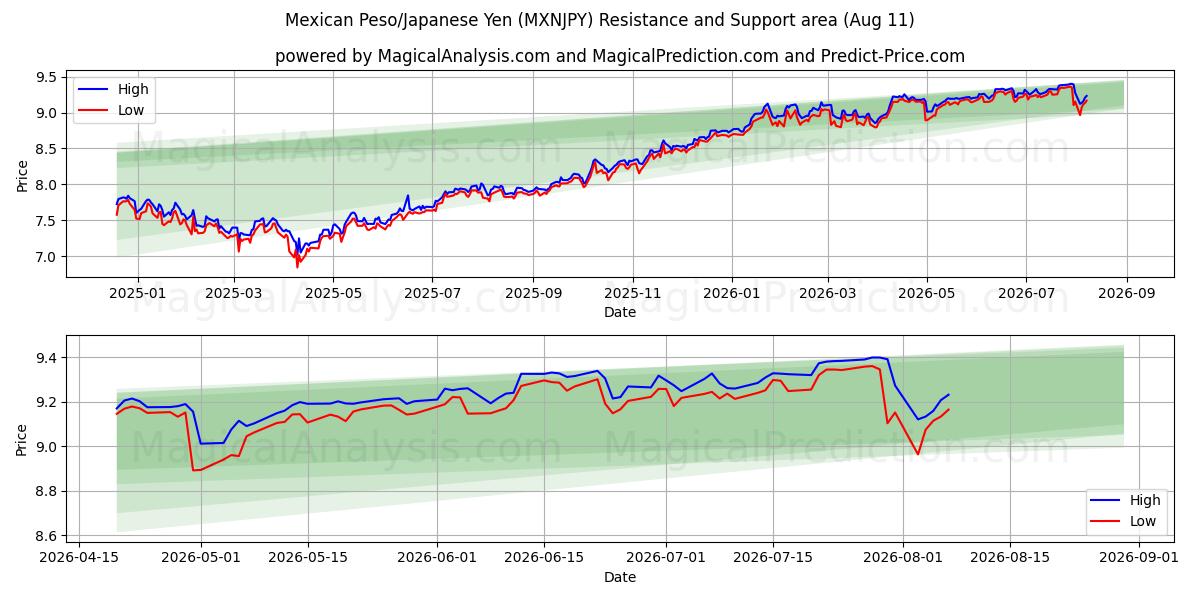
Task: Click the '2025-07' tick label in top chart
Action: coord(432,294)
